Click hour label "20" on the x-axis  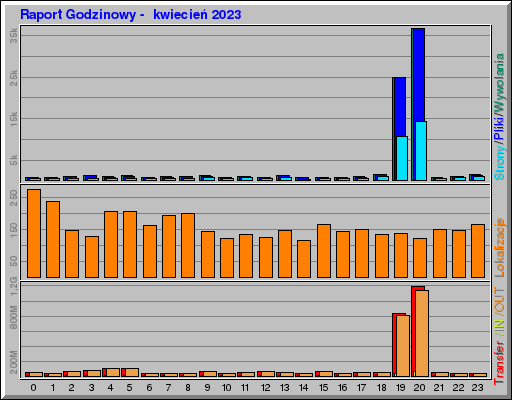pyautogui.click(x=419, y=388)
